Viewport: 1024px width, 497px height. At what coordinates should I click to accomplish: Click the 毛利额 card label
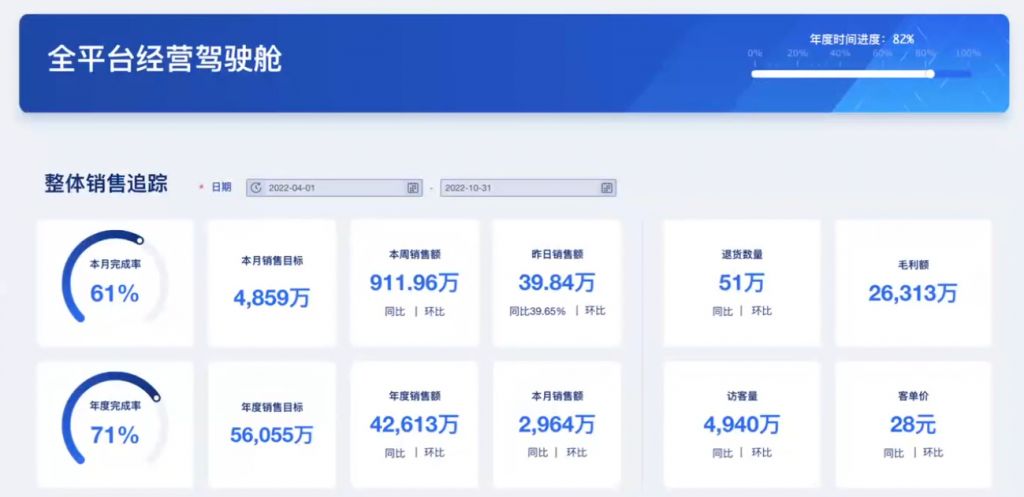pyautogui.click(x=913, y=265)
